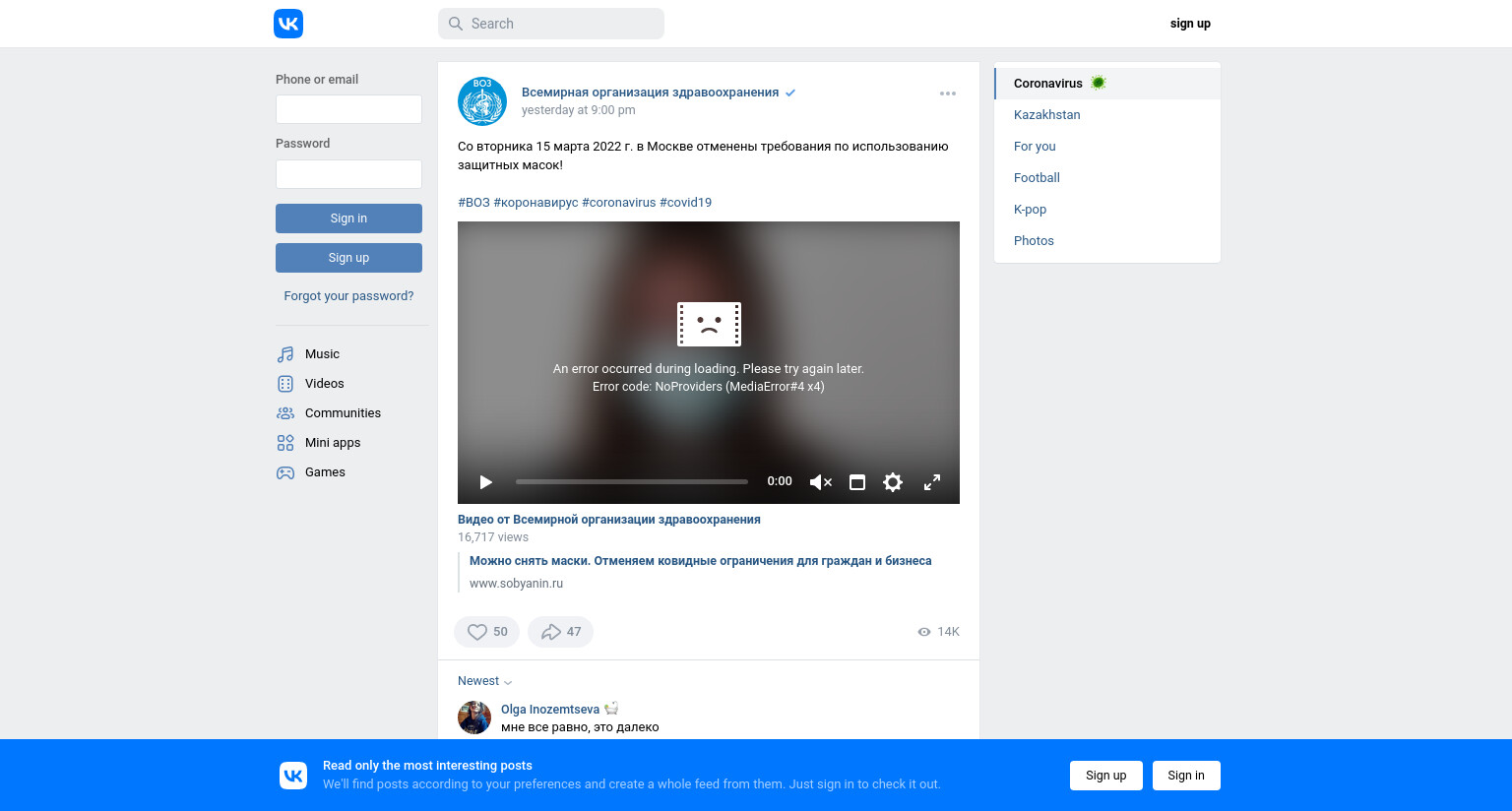Select the Coronavirus tab
Image resolution: width=1512 pixels, height=811 pixels.
1107,84
